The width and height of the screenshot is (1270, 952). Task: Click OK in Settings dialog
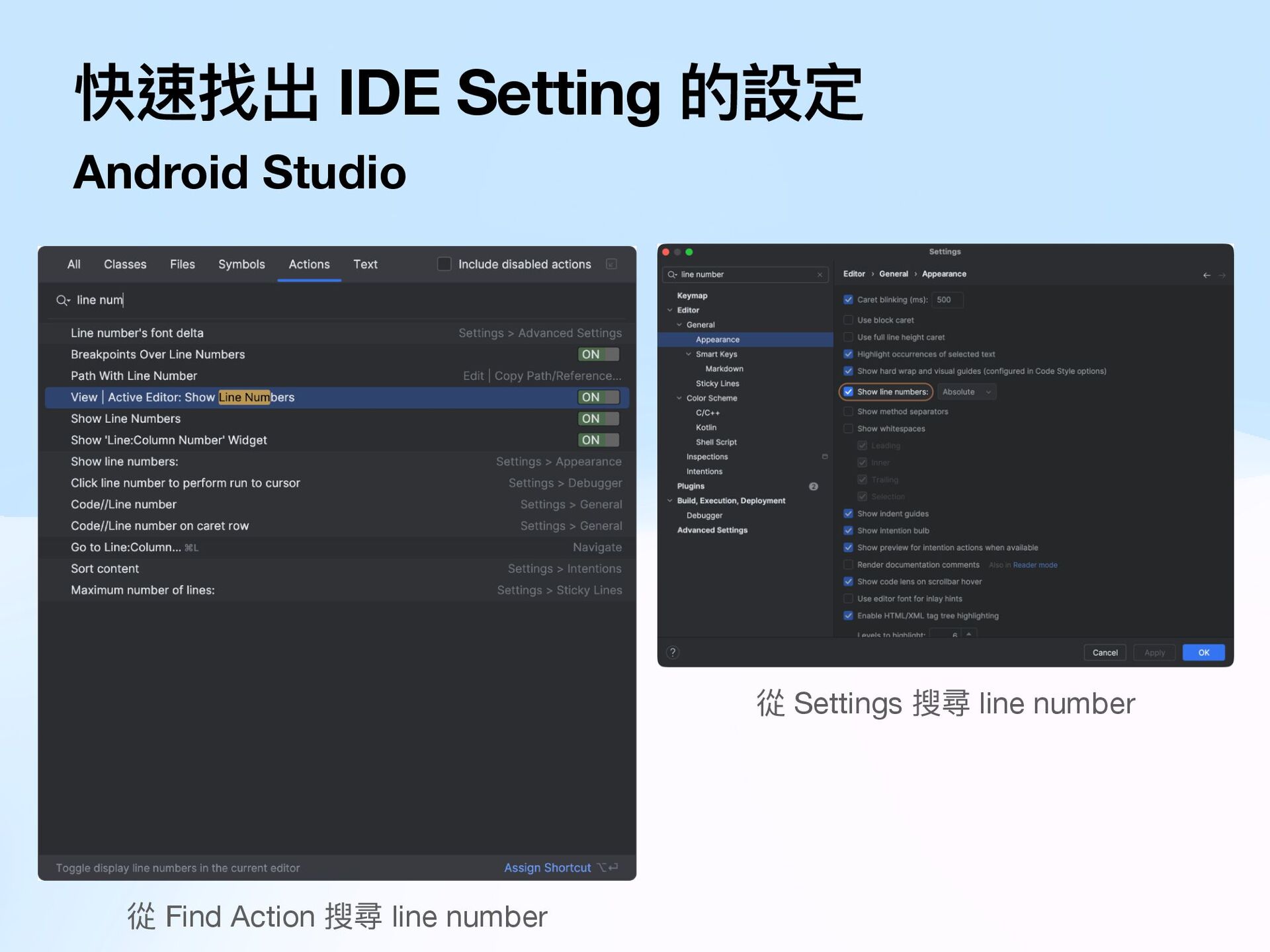coord(1204,653)
